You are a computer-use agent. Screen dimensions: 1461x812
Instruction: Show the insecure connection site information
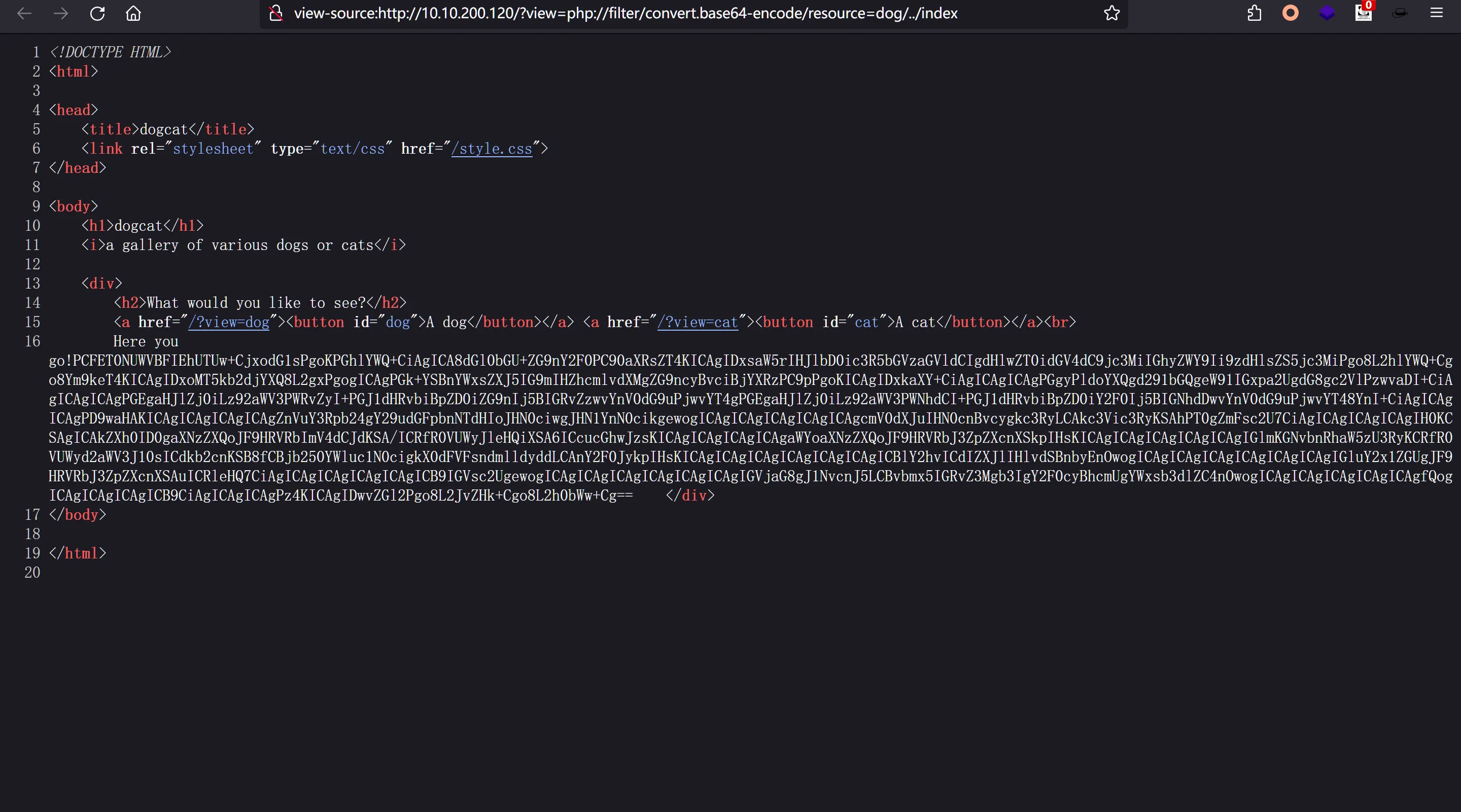tap(276, 13)
